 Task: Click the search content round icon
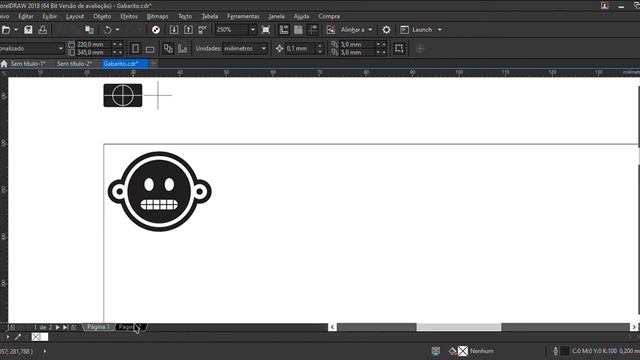point(156,30)
